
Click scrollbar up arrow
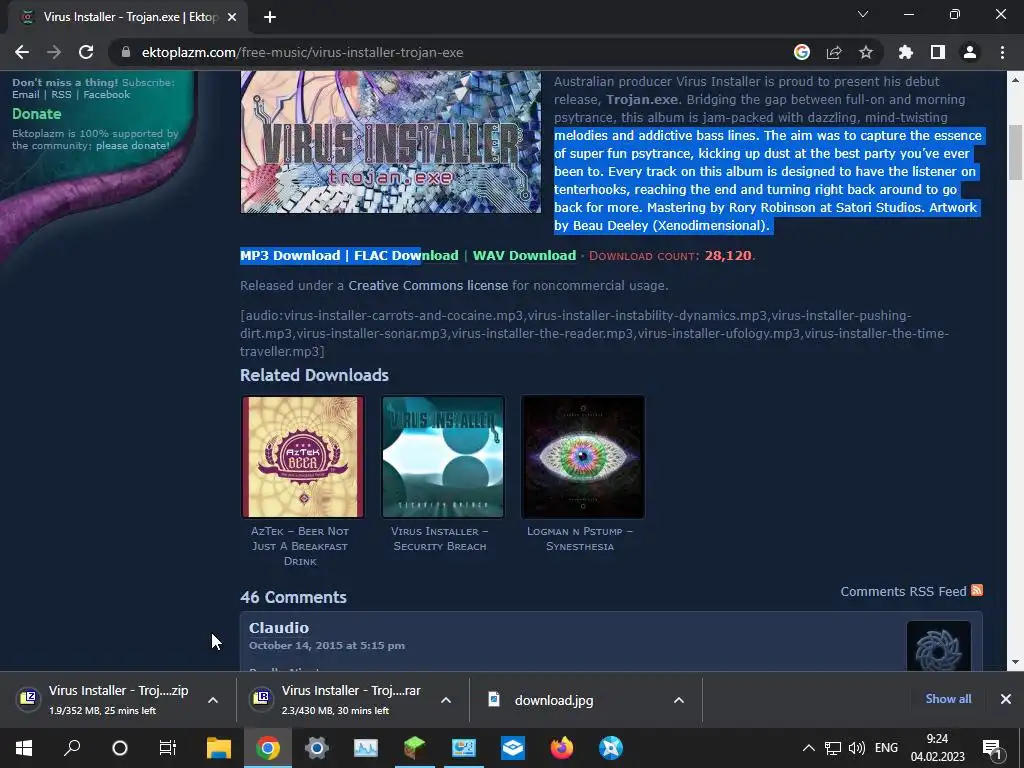tap(1016, 79)
